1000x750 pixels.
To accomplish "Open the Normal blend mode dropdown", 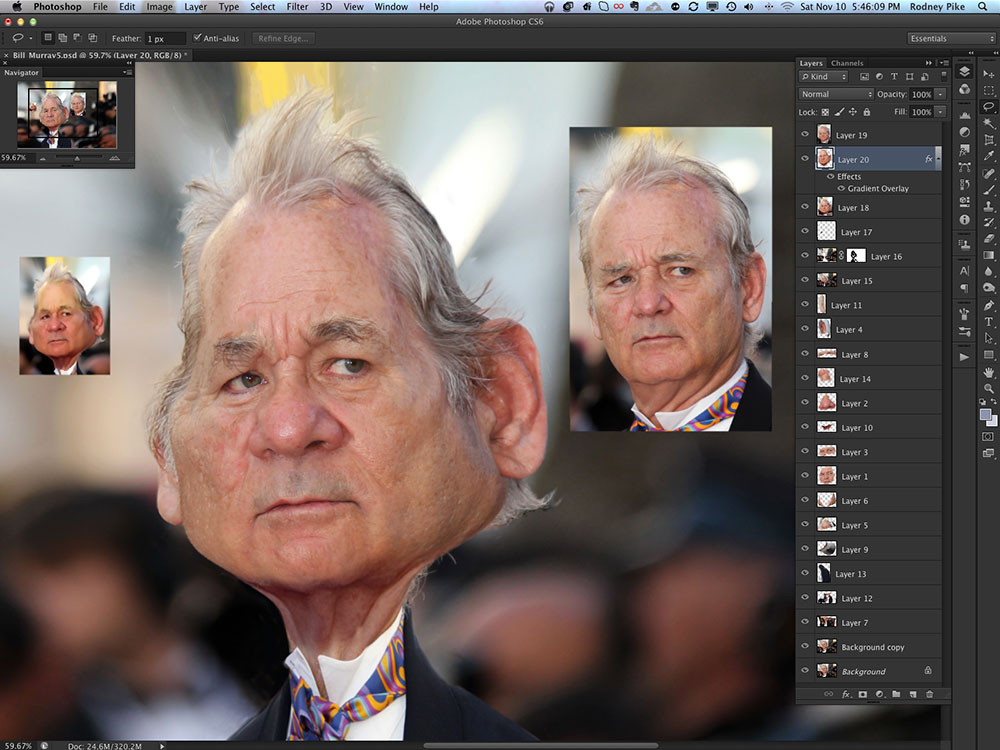I will (x=836, y=94).
